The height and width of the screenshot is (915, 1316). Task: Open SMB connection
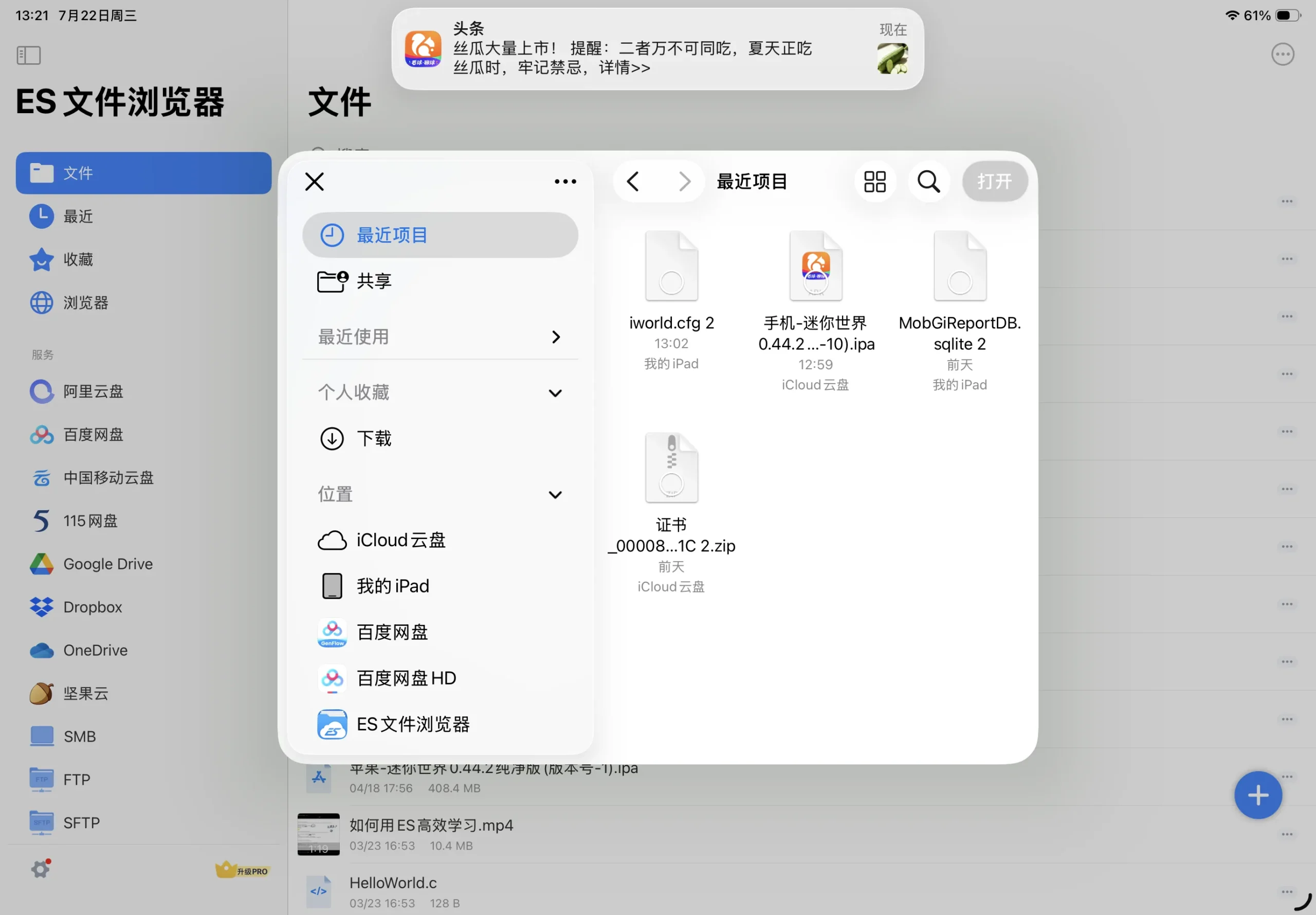[143, 737]
